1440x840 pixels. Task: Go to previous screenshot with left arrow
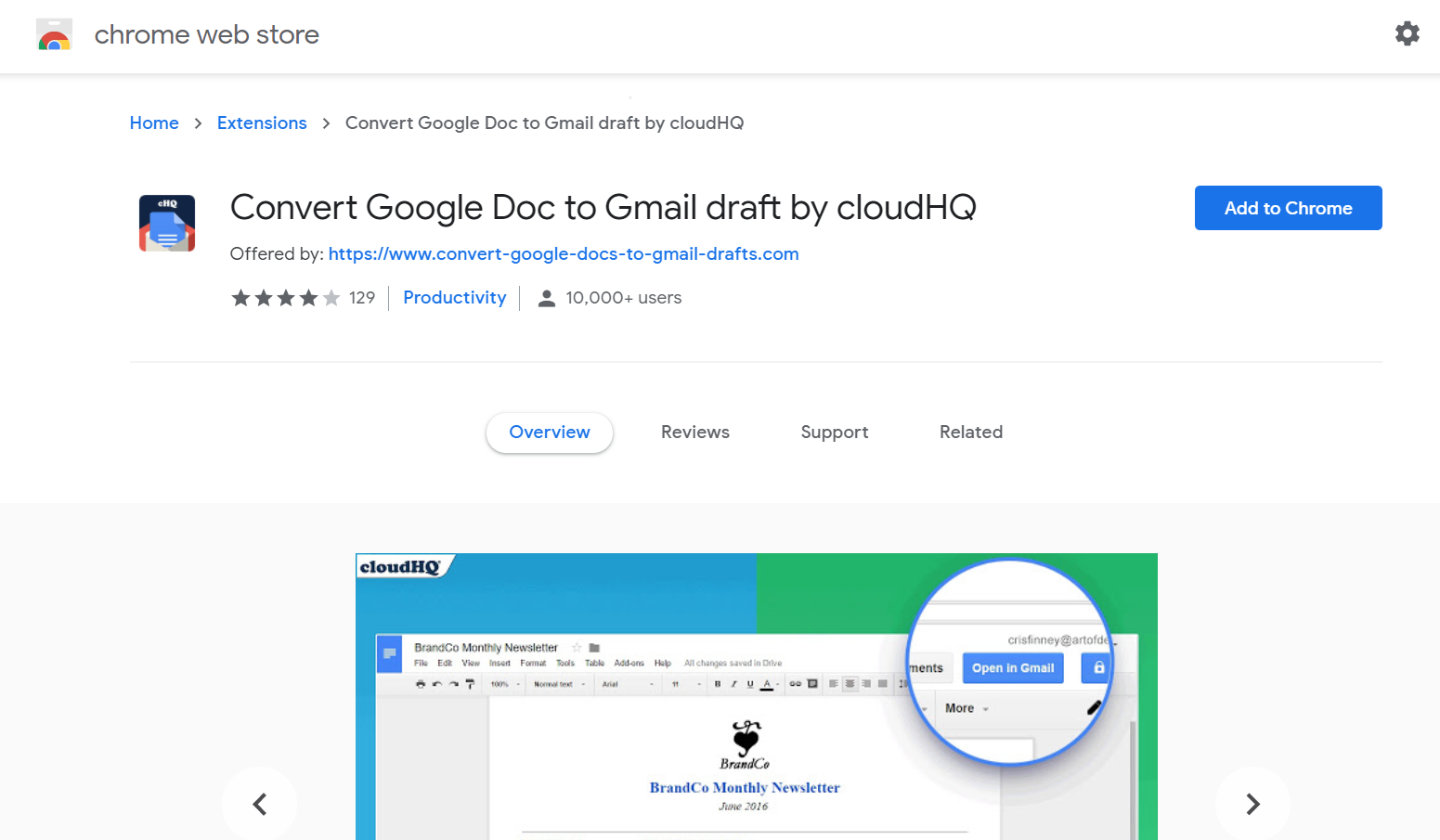tap(259, 804)
